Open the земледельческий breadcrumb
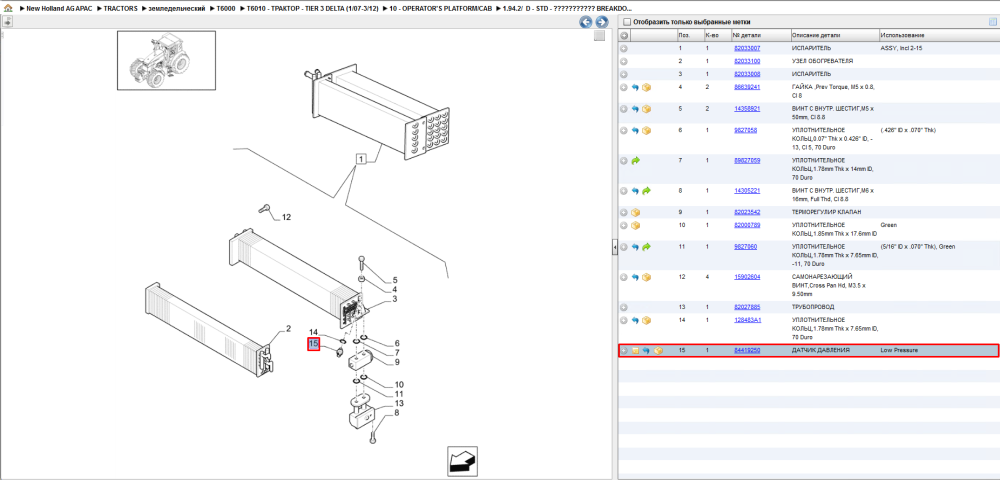This screenshot has height=480, width=1000. tap(177, 8)
